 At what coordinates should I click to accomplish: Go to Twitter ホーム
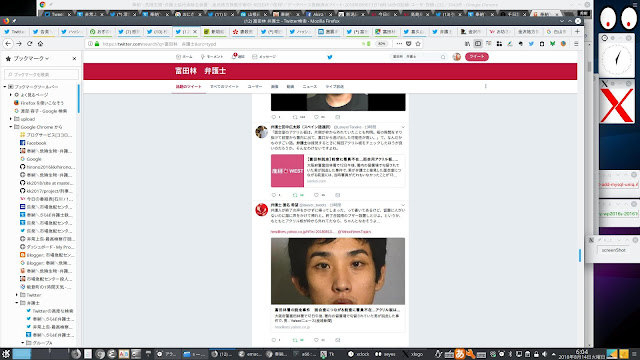184,57
